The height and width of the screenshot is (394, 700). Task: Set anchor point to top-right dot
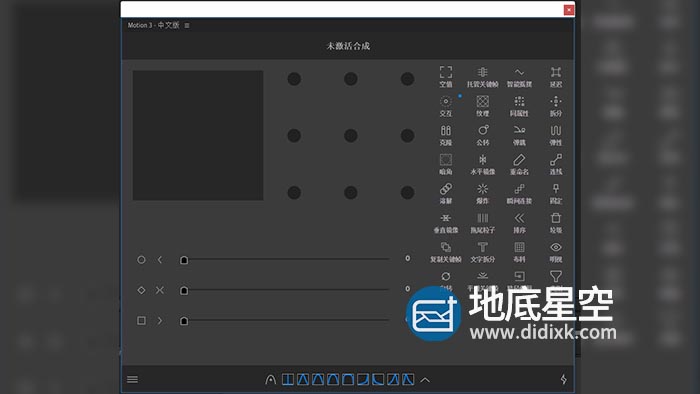pos(407,79)
